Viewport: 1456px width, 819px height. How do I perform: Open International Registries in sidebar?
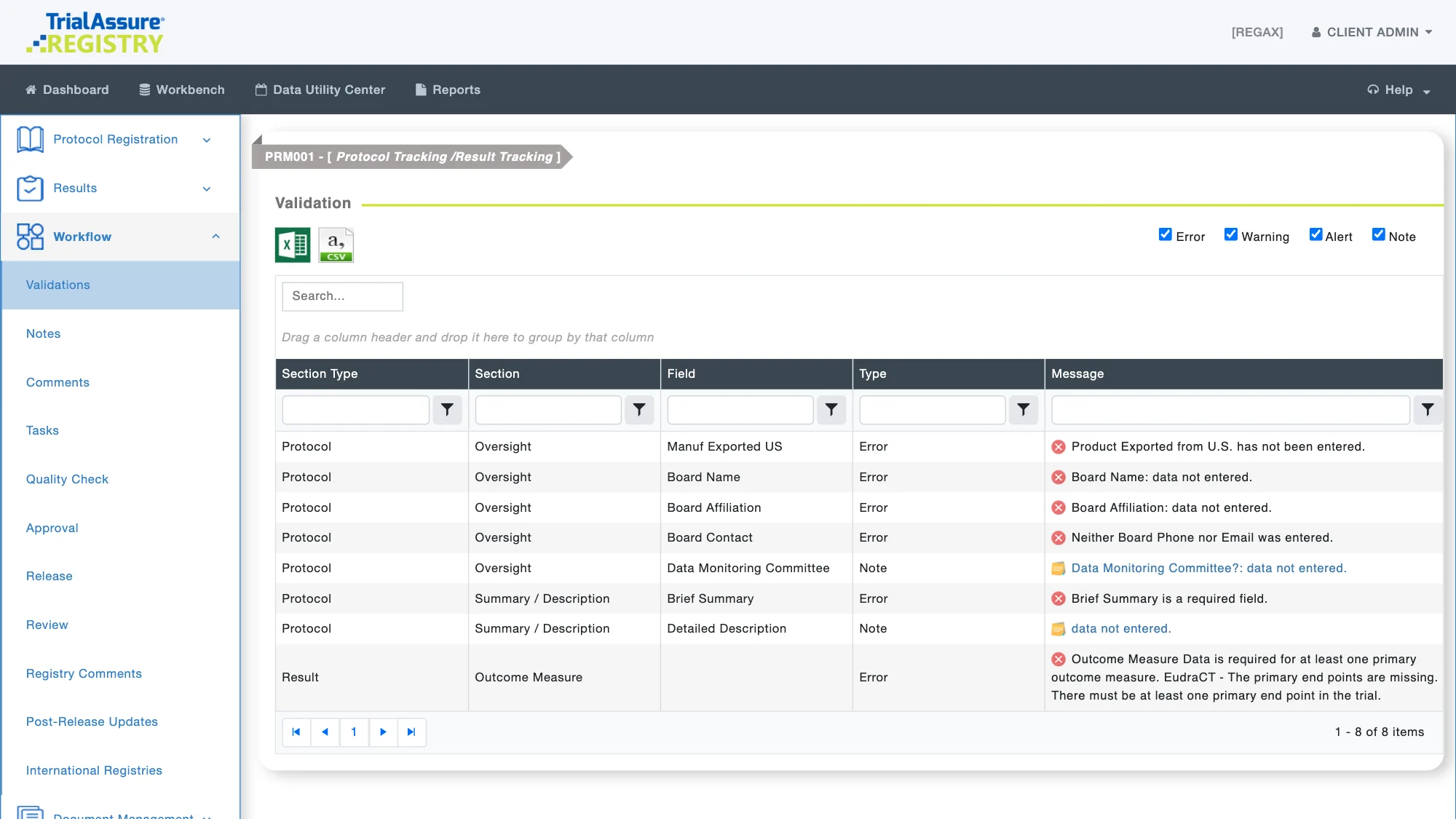(x=94, y=770)
